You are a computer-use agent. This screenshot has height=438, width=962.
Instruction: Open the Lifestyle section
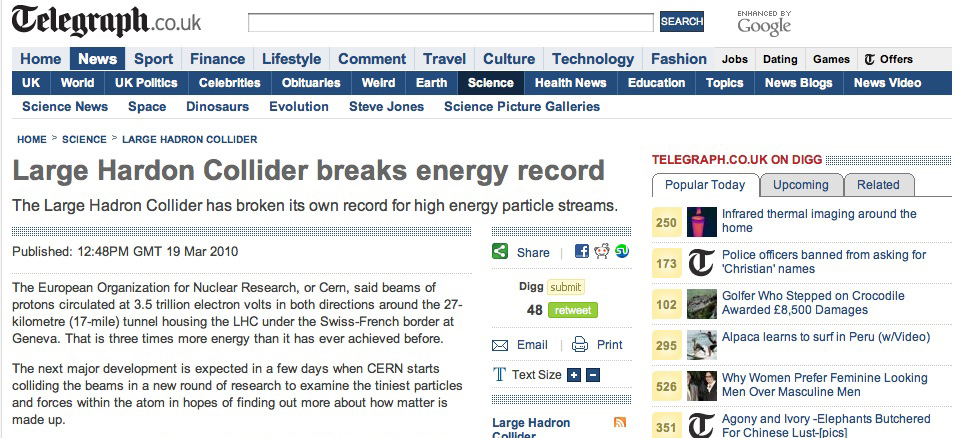(x=291, y=59)
